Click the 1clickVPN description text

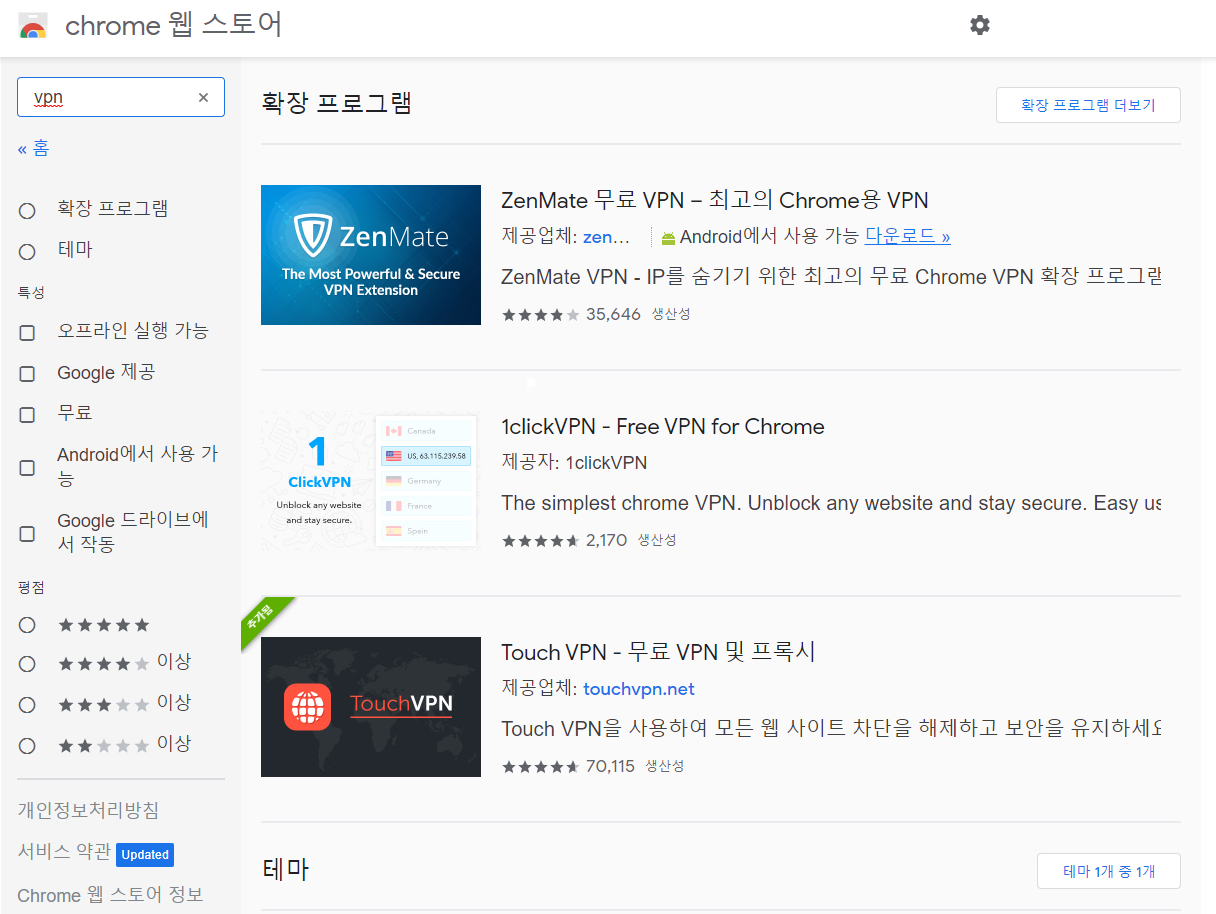pos(831,503)
